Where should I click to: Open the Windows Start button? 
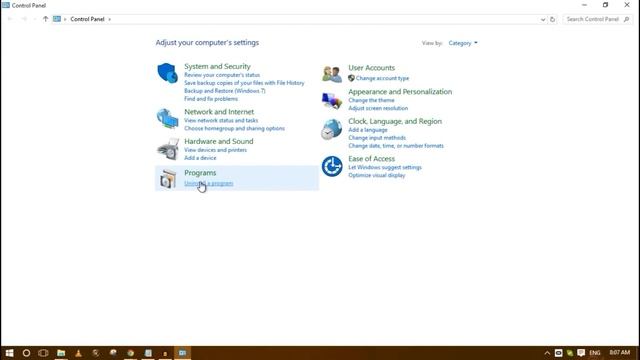point(9,353)
